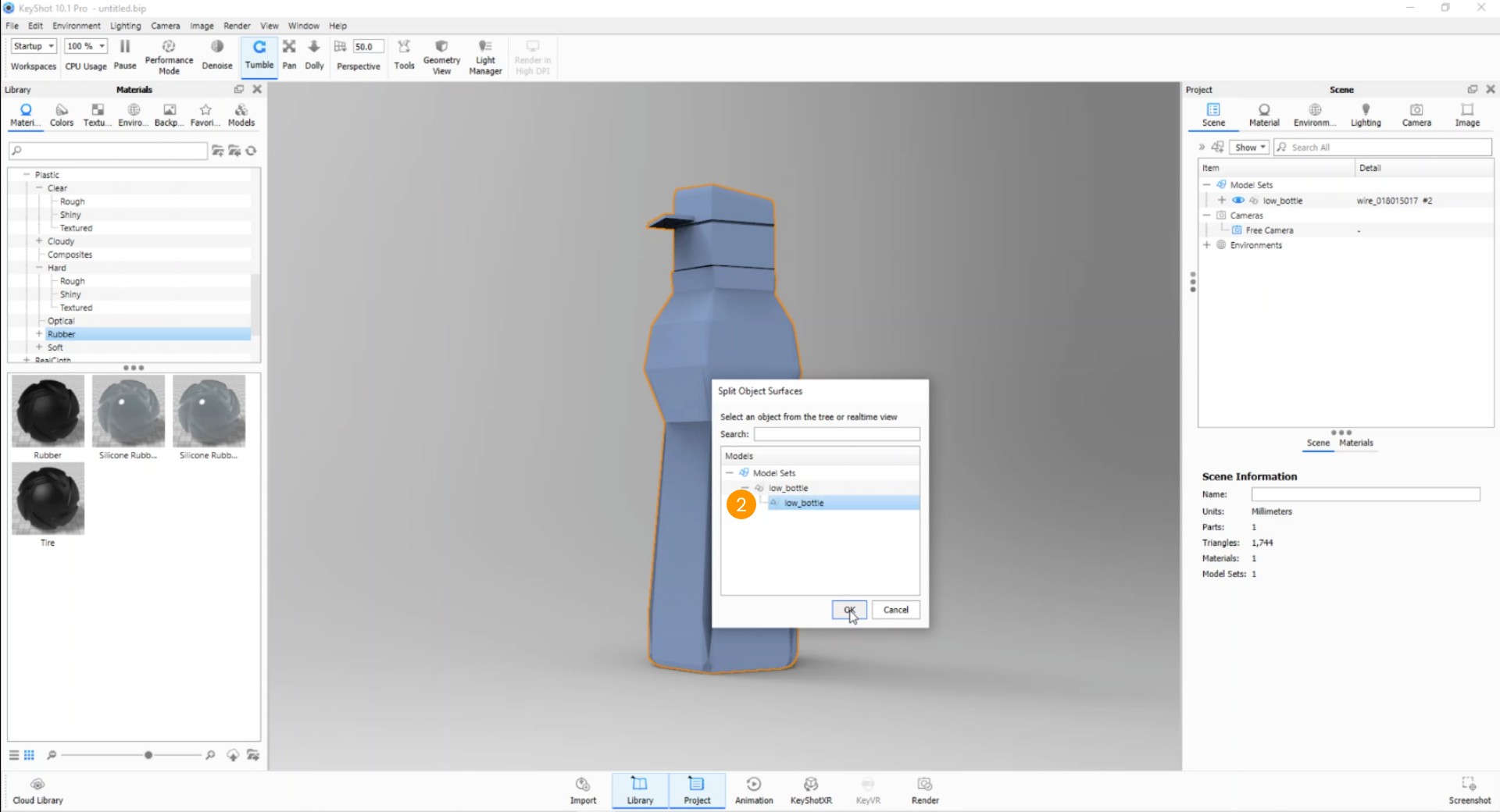The width and height of the screenshot is (1500, 812).
Task: Open the Lighting settings in the Project panel
Action: coord(1366,114)
